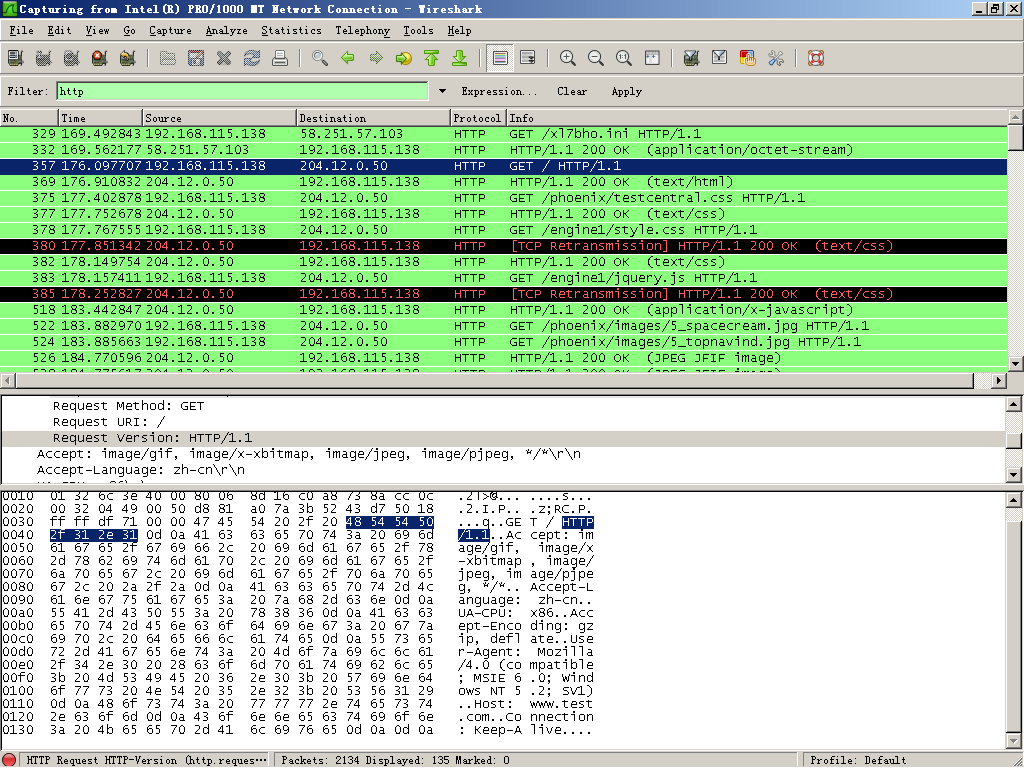Open the File menu
The image size is (1024, 768).
(22, 31)
